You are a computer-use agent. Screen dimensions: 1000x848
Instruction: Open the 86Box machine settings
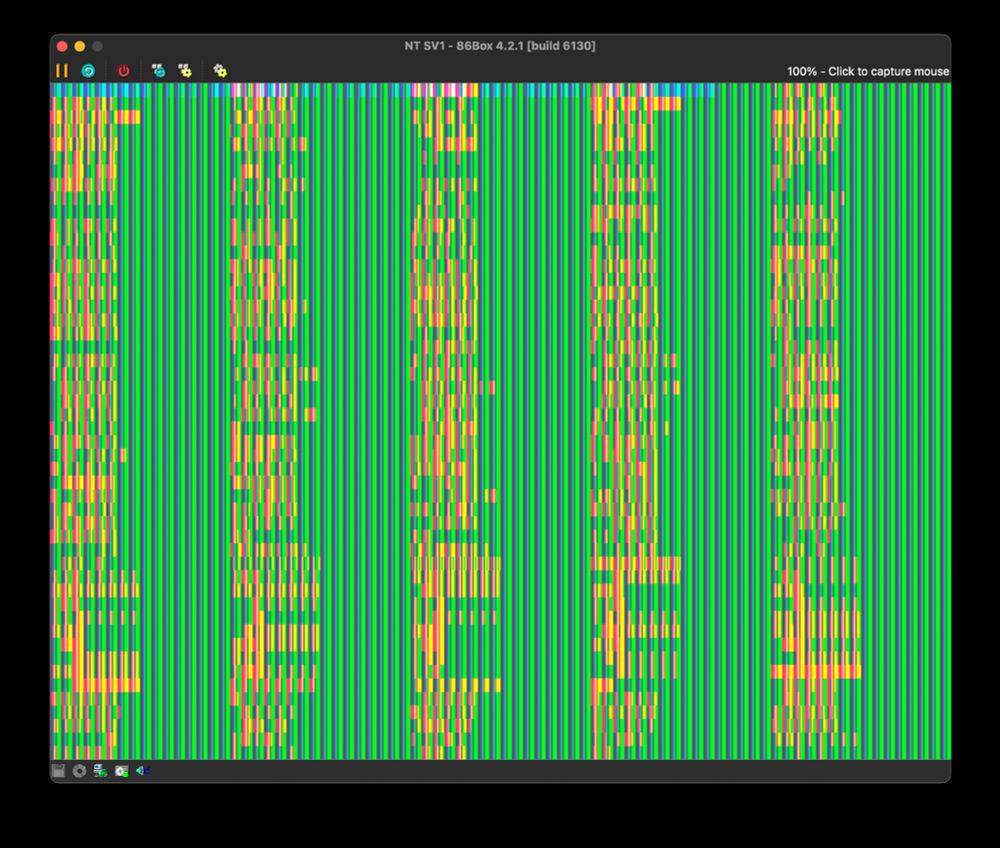point(220,71)
